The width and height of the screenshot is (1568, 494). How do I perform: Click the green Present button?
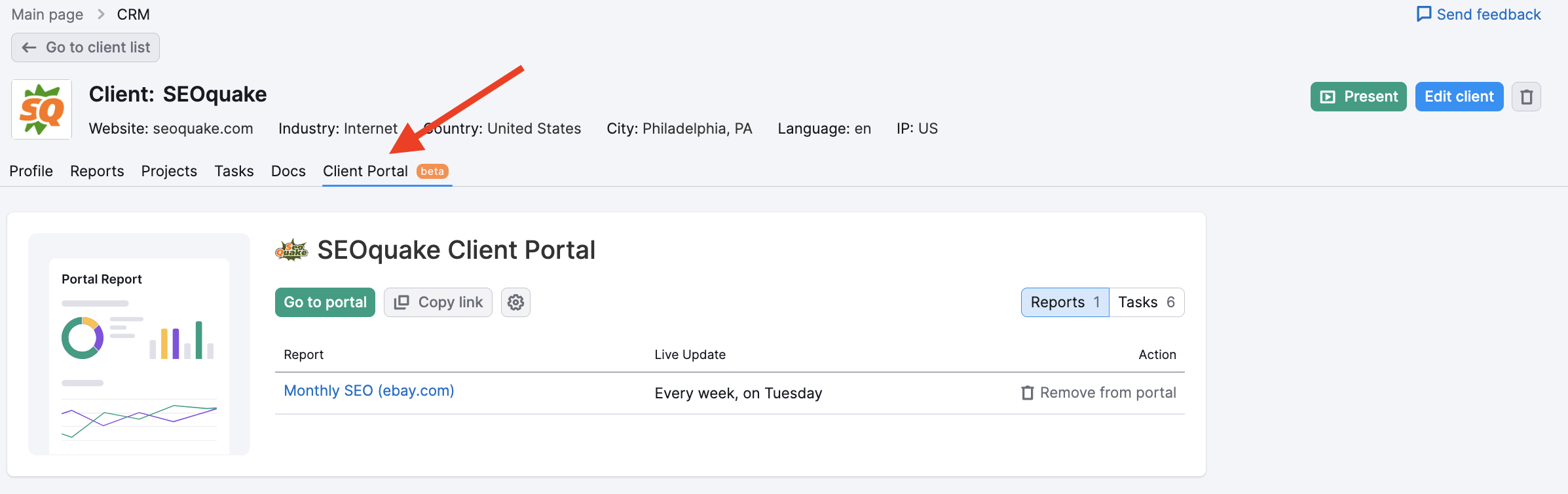[x=1358, y=97]
